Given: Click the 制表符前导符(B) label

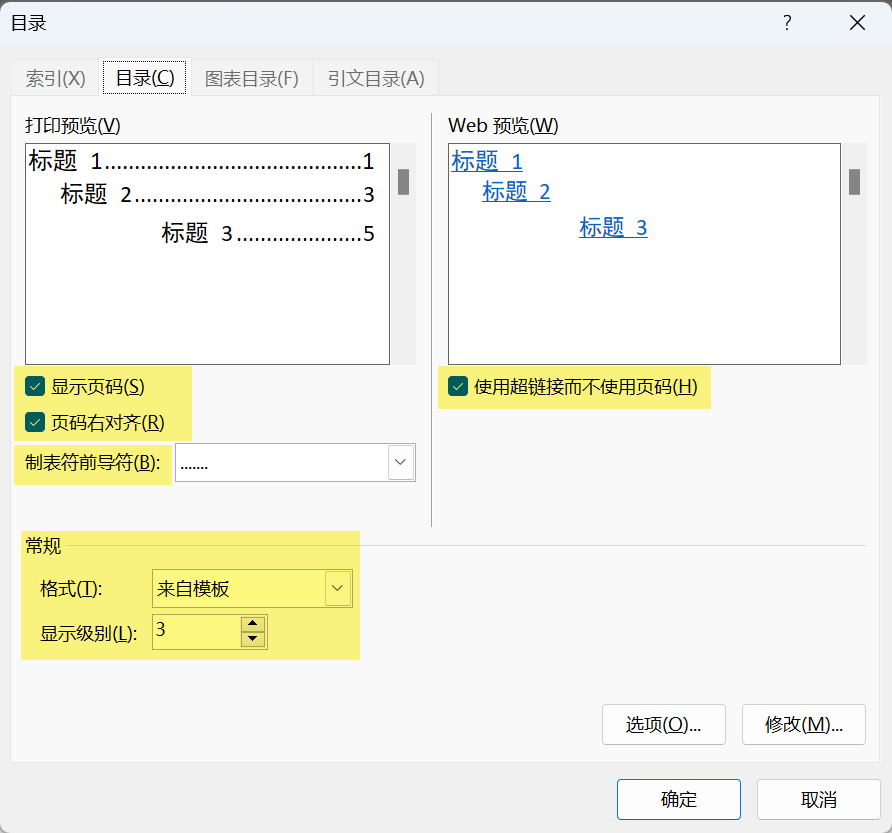Looking at the screenshot, I should click(92, 462).
